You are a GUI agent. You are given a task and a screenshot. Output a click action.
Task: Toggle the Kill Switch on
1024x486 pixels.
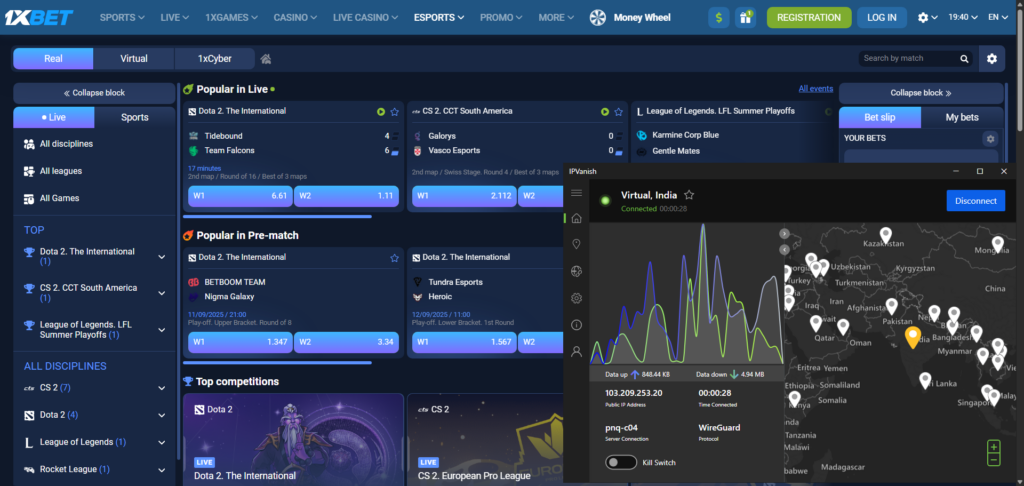(x=621, y=462)
